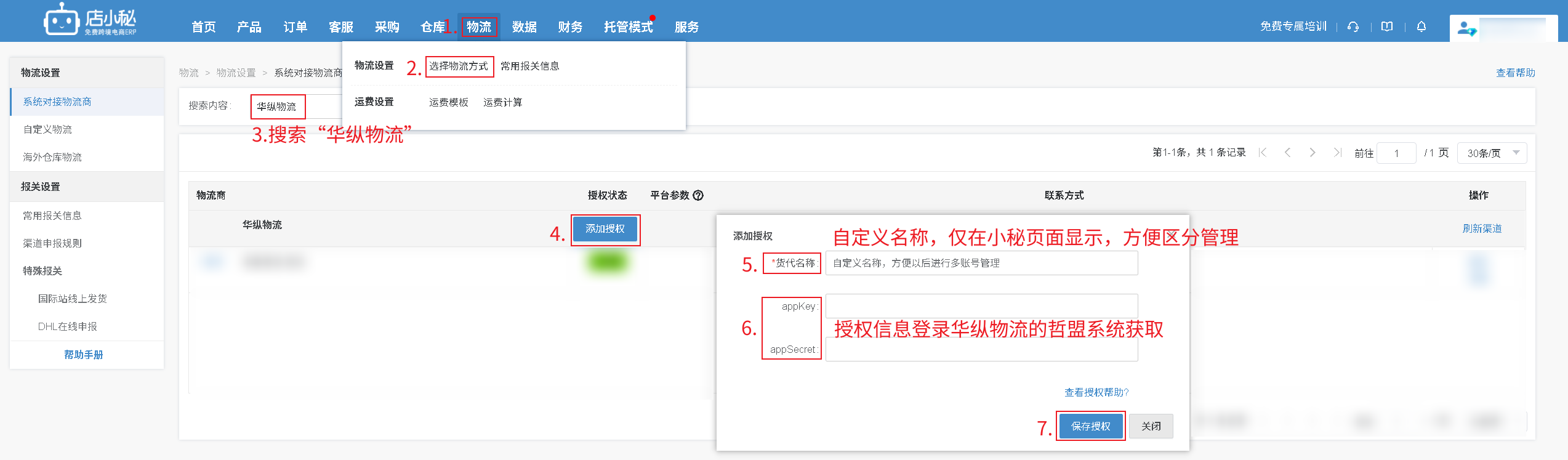This screenshot has height=460, width=1568.
Task: Jump to the last page arrow
Action: point(1337,153)
